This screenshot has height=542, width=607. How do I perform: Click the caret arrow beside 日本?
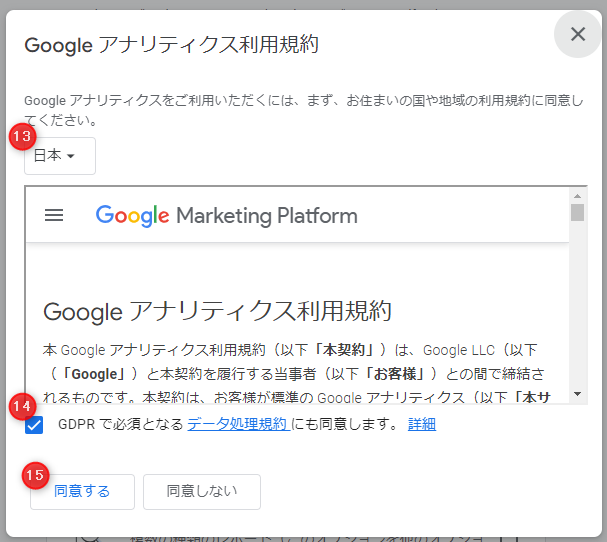click(x=70, y=156)
